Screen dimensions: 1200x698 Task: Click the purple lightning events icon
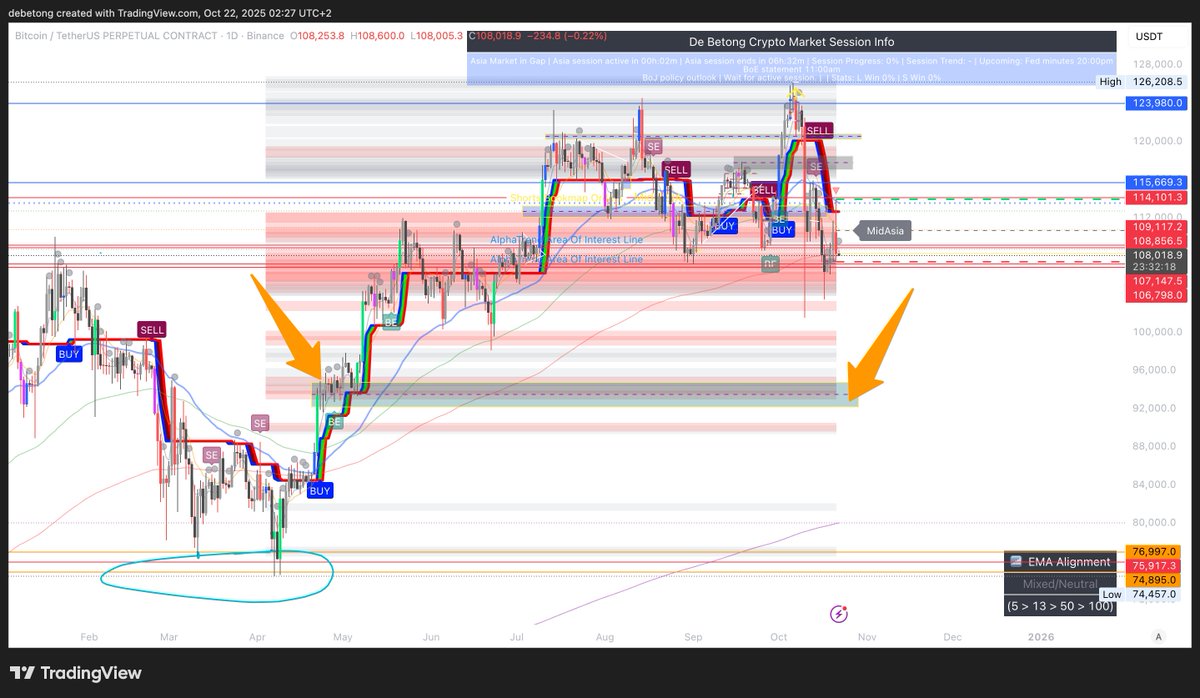(840, 613)
